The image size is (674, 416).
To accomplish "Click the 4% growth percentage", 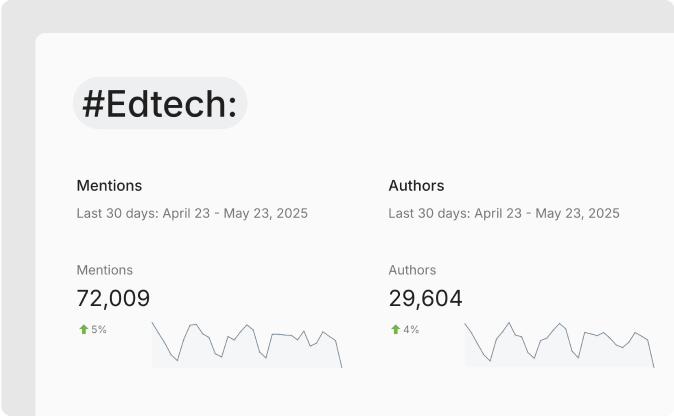I will [411, 329].
